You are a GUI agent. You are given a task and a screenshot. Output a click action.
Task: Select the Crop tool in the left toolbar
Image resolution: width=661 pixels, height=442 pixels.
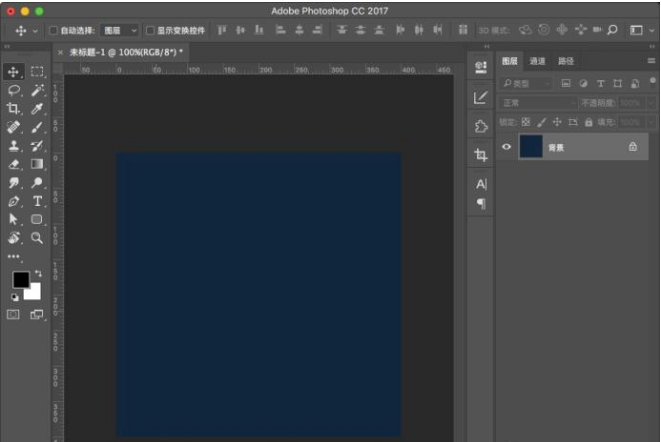point(14,108)
